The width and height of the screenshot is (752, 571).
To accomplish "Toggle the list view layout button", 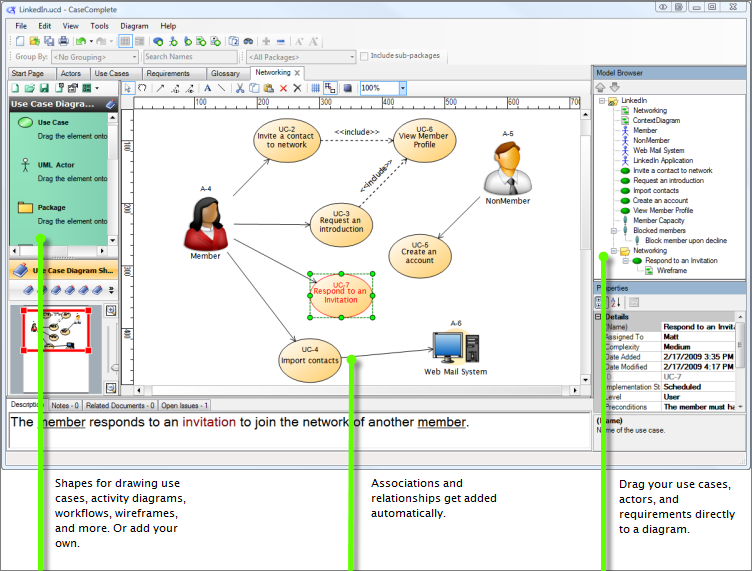I will (x=125, y=42).
